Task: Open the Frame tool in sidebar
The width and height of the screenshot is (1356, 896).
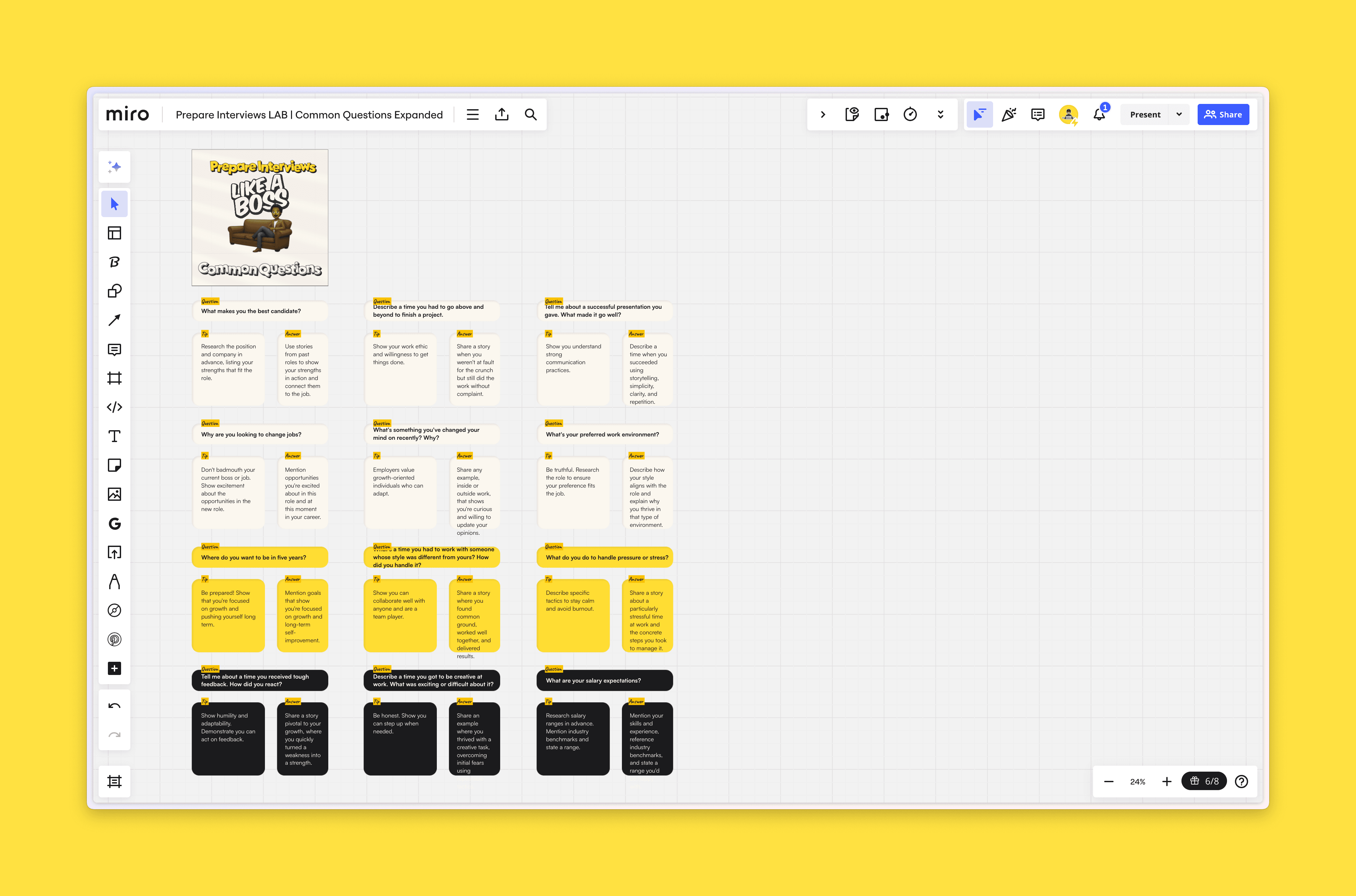Action: [114, 378]
